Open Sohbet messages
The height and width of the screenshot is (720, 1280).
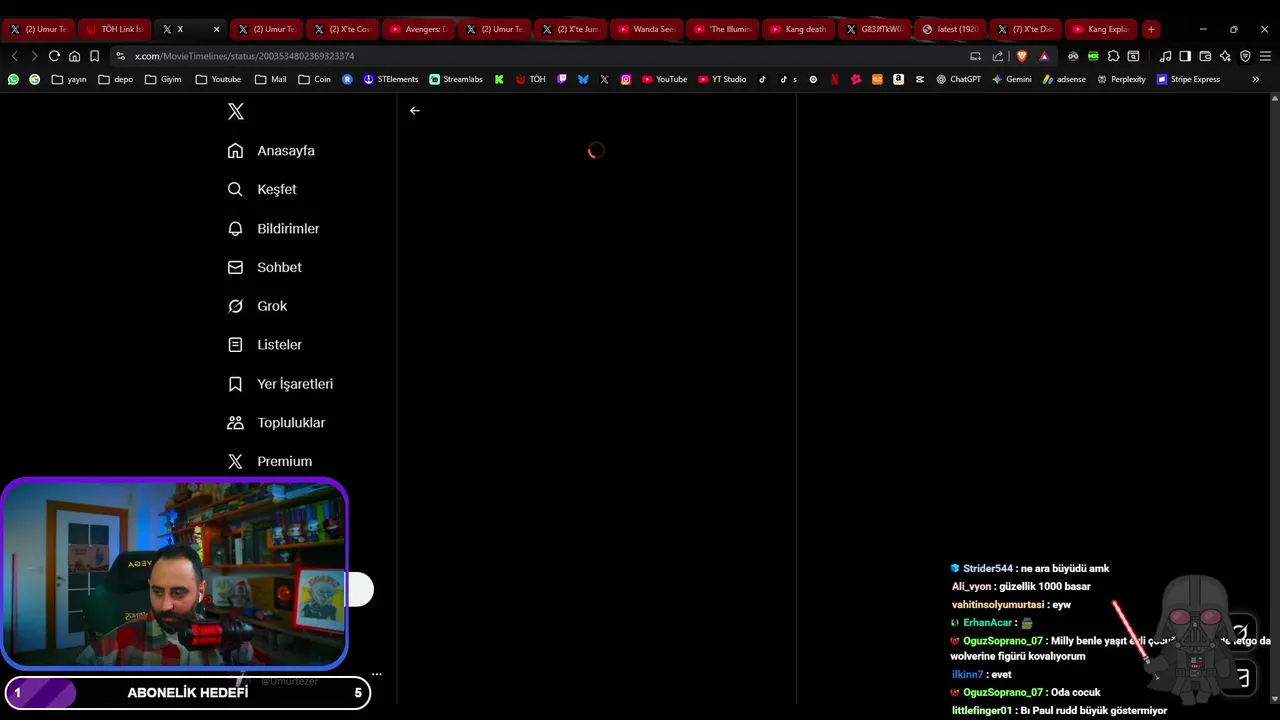click(264, 268)
